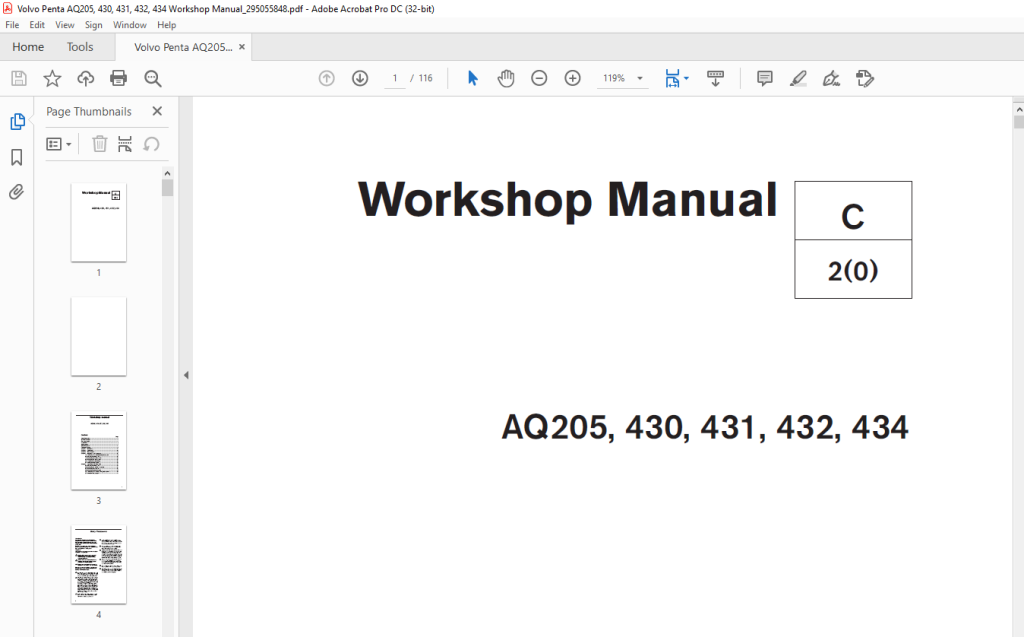This screenshot has height=637, width=1024.
Task: Open the View menu
Action: tap(65, 25)
